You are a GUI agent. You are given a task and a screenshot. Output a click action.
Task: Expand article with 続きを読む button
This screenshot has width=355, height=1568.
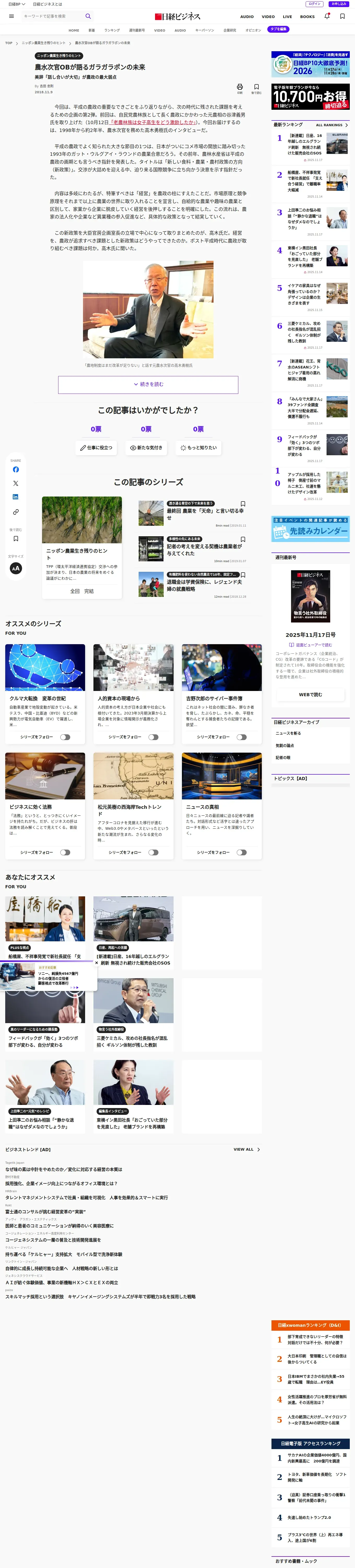(x=148, y=385)
